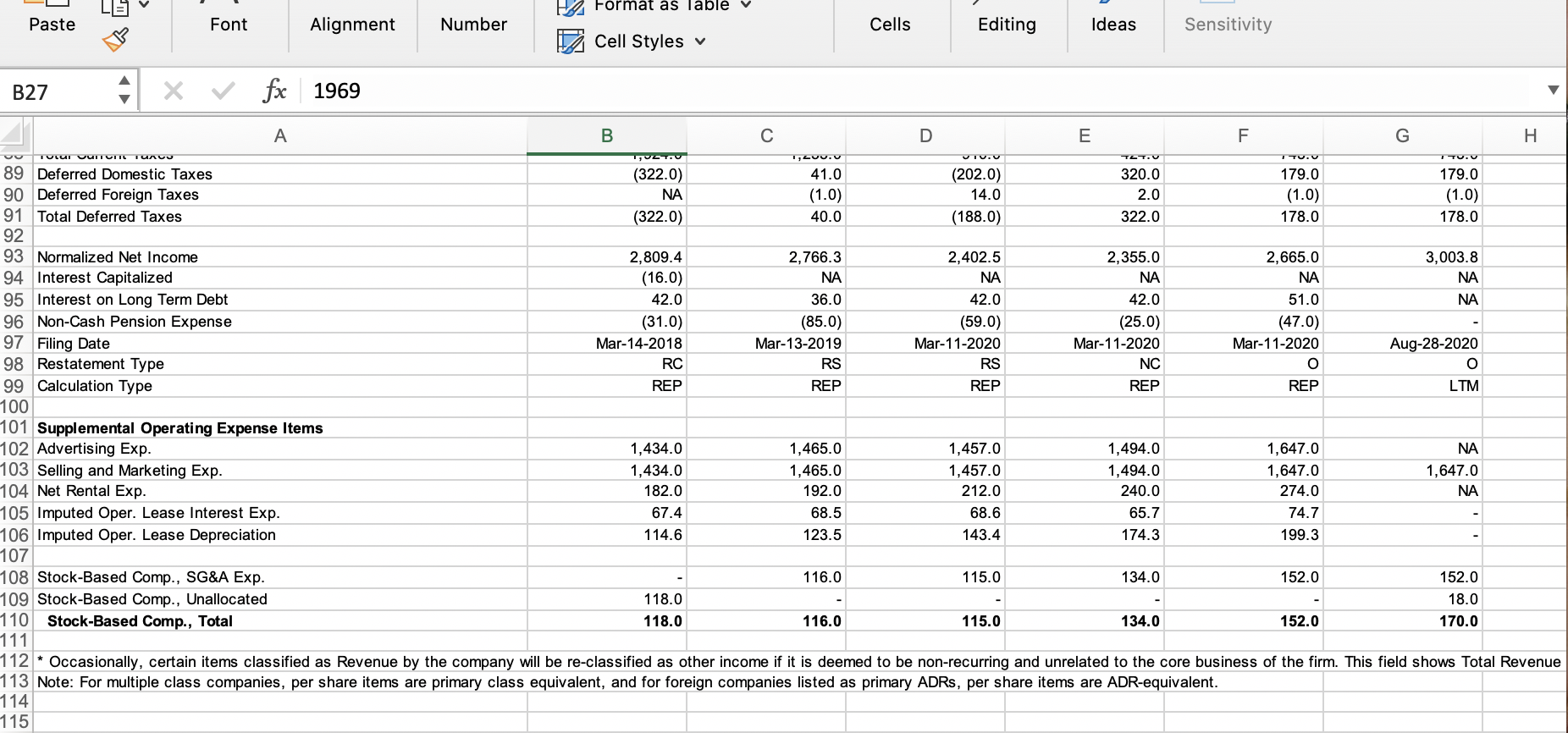Click Selling and Marketing Exp. label
1568x733 pixels.
pyautogui.click(x=130, y=471)
